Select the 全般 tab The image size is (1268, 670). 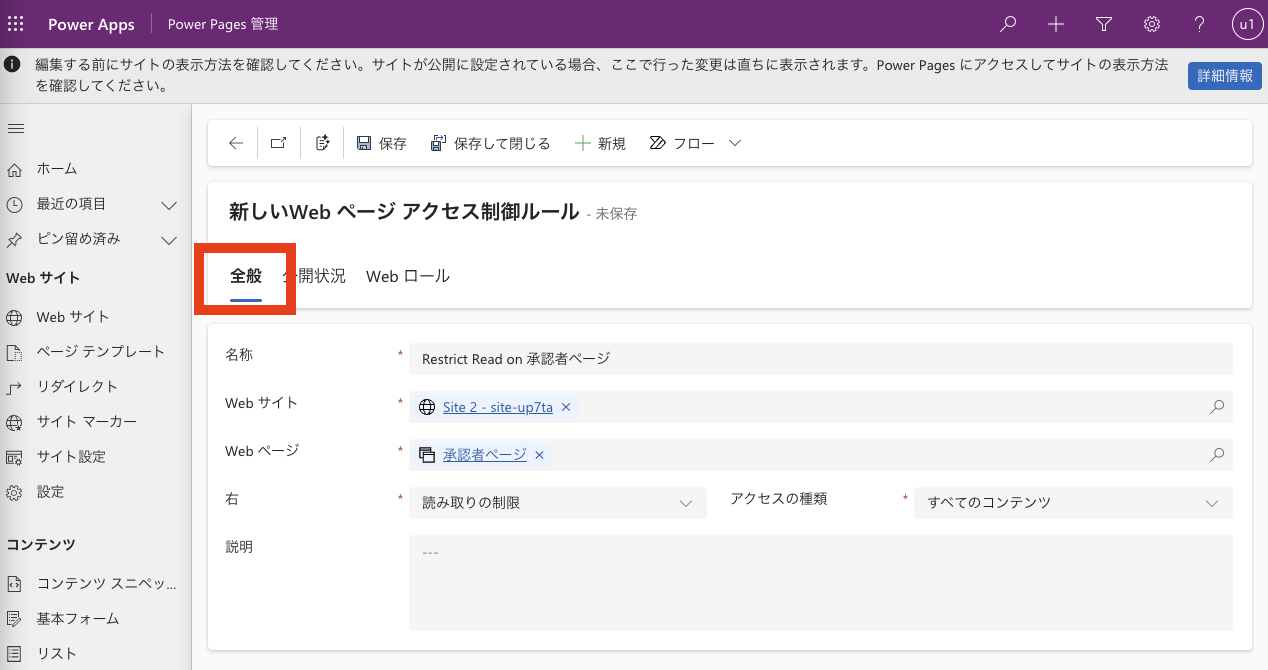[246, 276]
